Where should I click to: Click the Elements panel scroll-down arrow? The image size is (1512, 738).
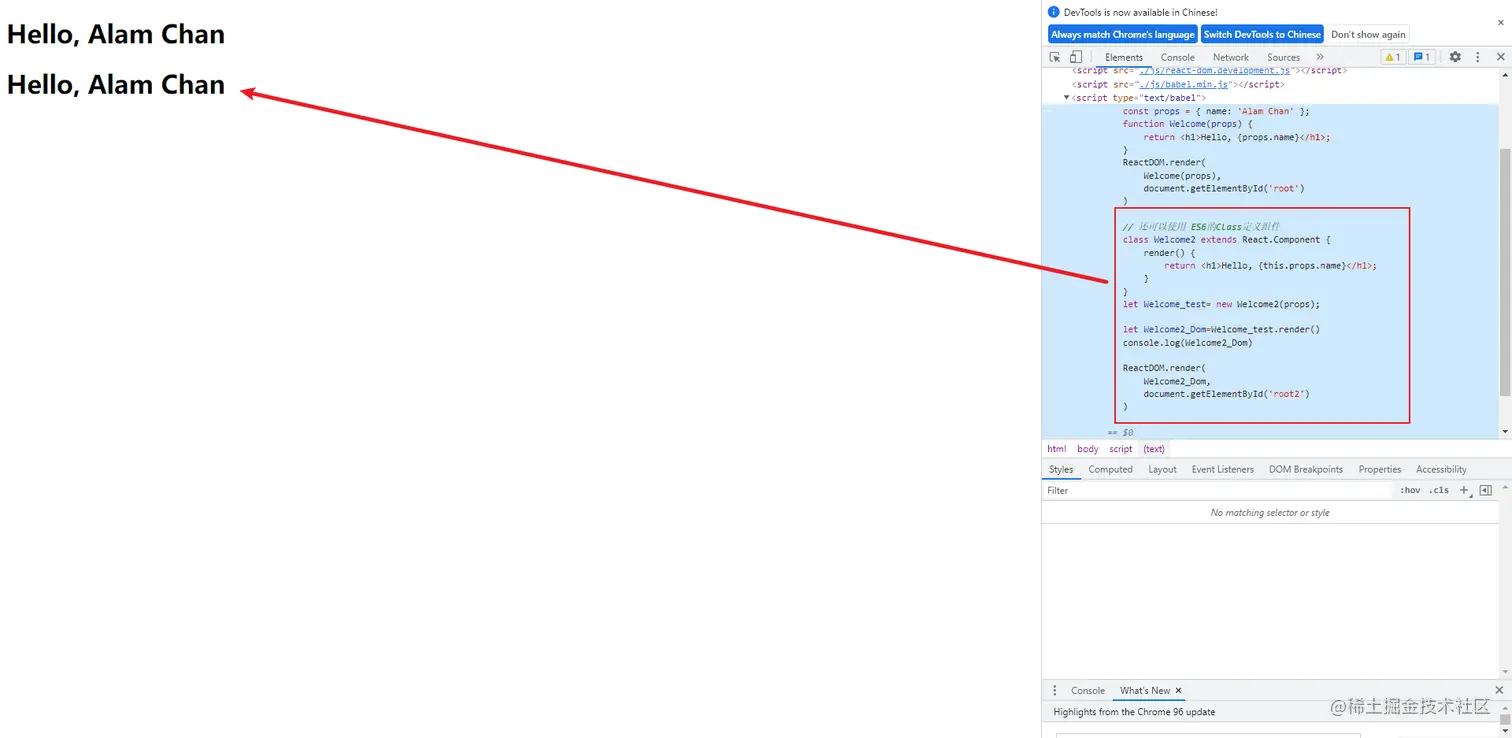(x=1506, y=432)
